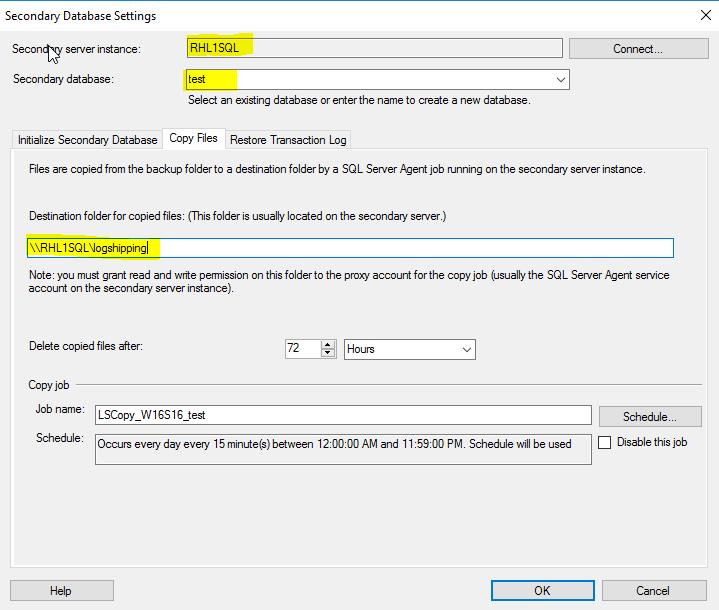This screenshot has height=610, width=719.
Task: Click the 'Copy job' section label
Action: click(49, 385)
